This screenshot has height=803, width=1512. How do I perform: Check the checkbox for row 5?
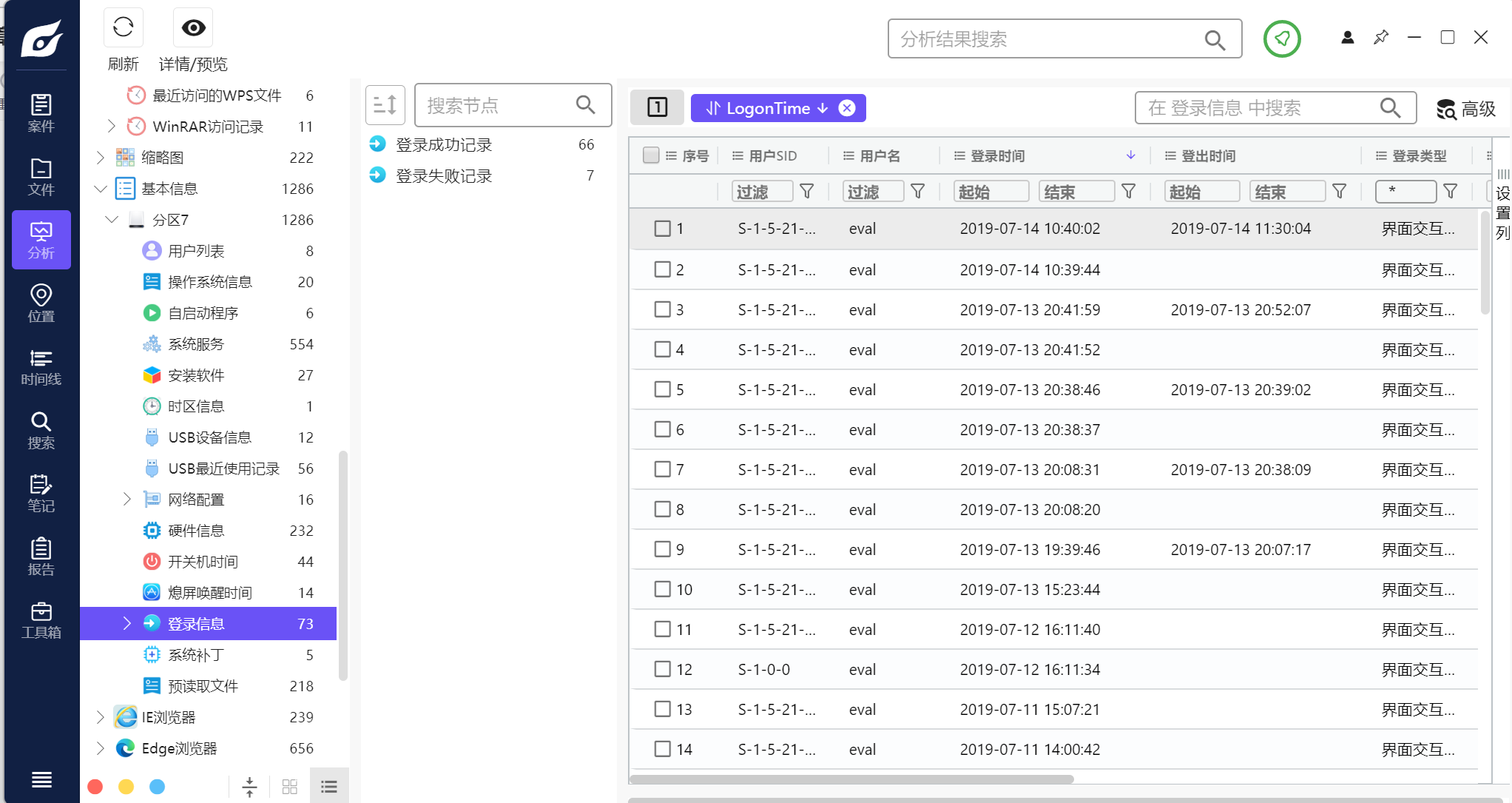tap(662, 389)
